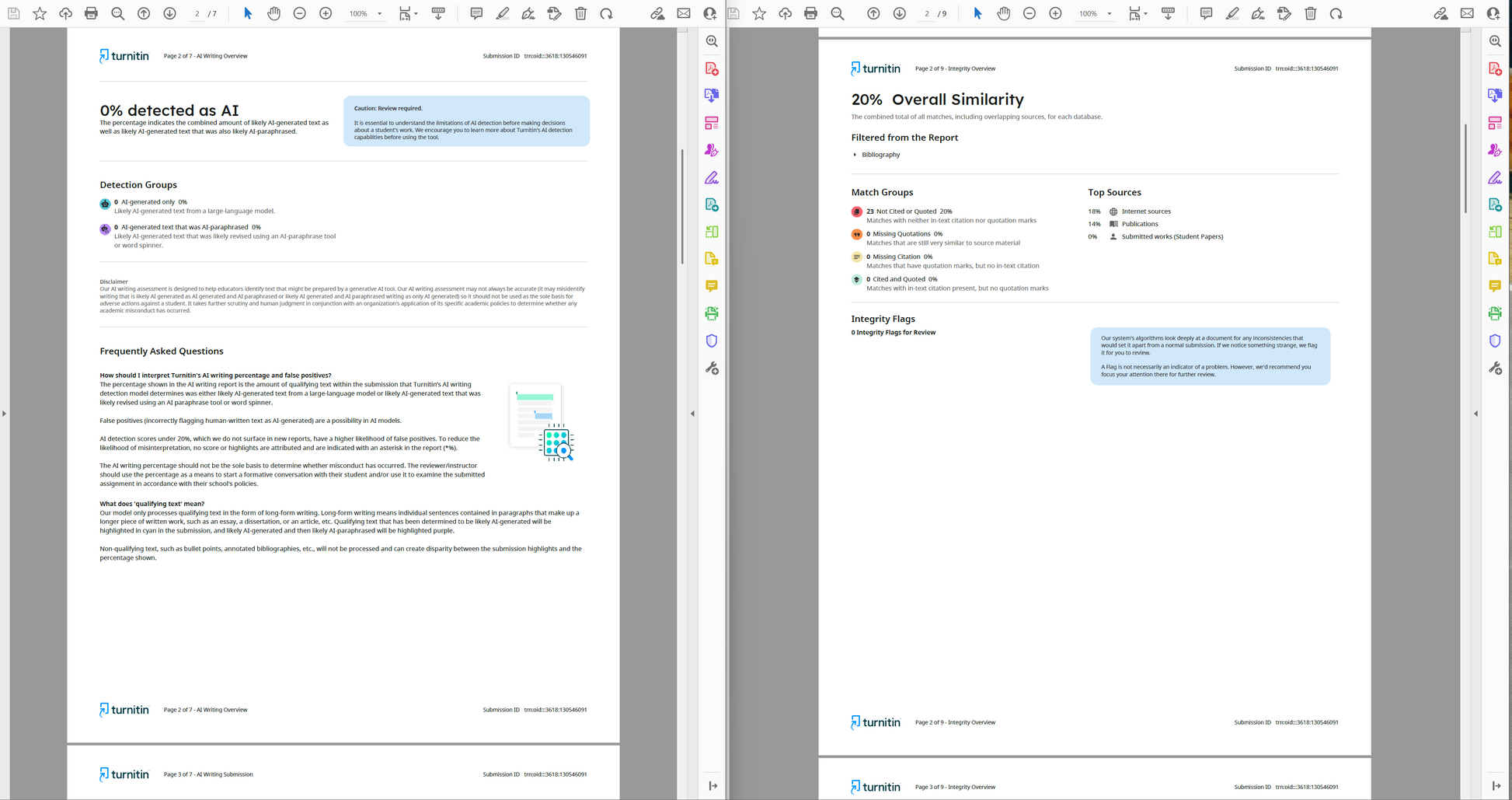
Task: Click the right document's vertical scrollbar
Action: 1465,167
